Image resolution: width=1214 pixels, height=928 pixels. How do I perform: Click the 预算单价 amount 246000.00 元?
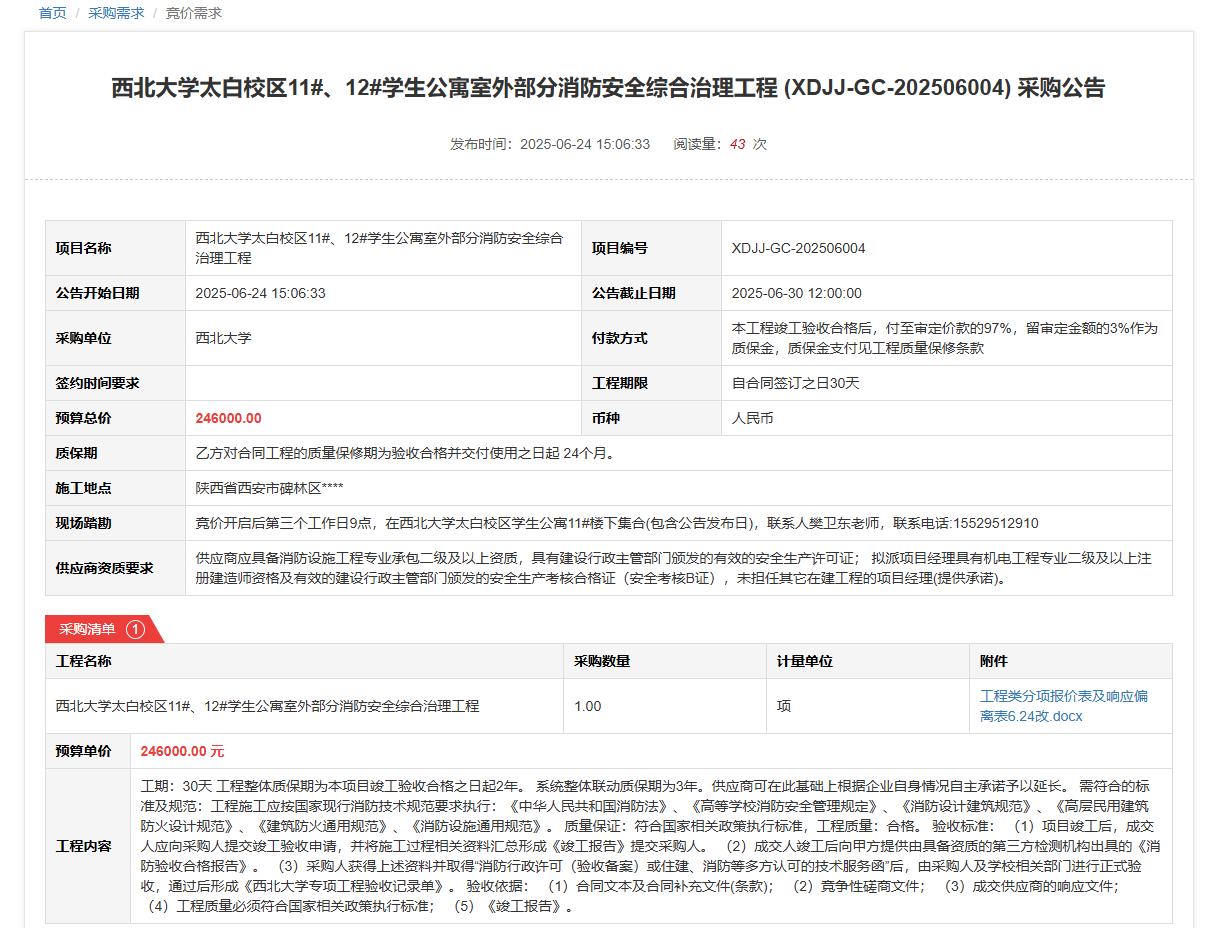pos(182,751)
